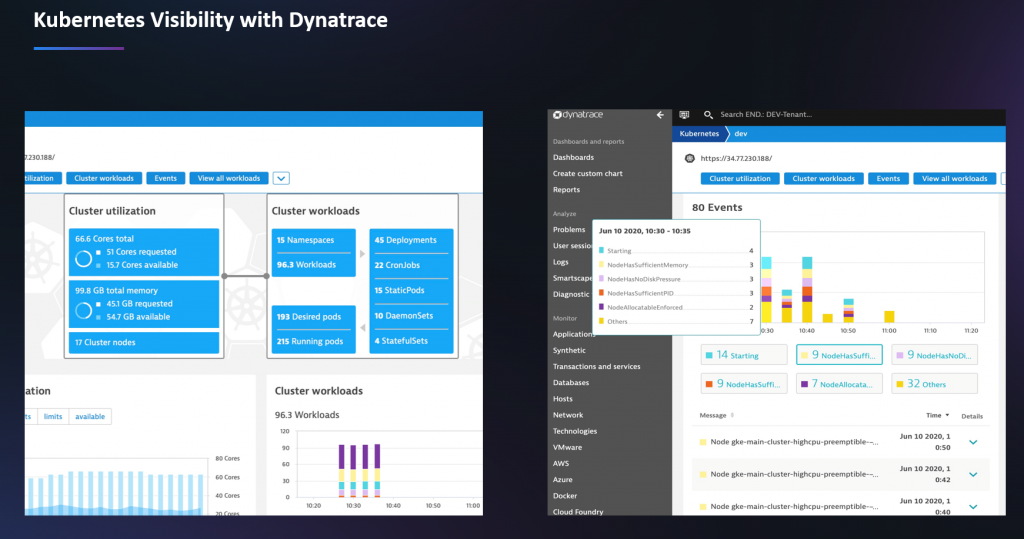Viewport: 1024px width, 539px height.
Task: Click the sort icon next to Message header
Action: point(732,416)
